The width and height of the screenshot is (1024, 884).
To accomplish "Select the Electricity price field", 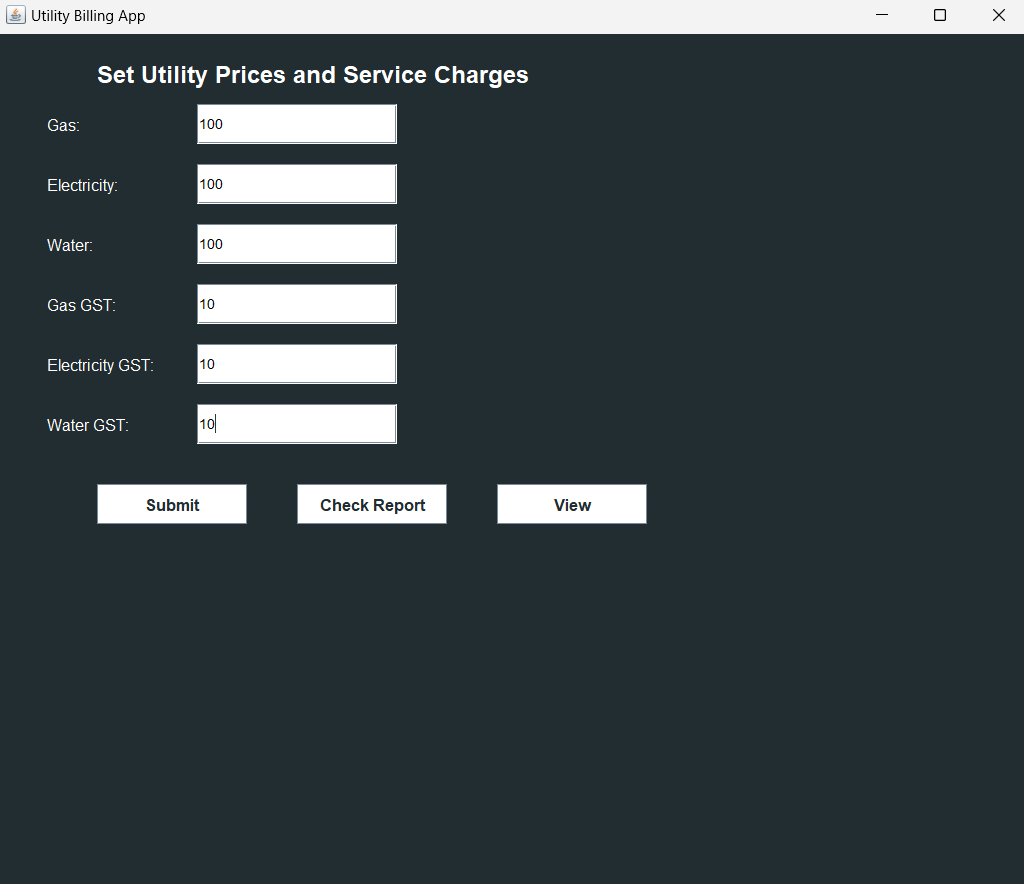I will tap(296, 183).
